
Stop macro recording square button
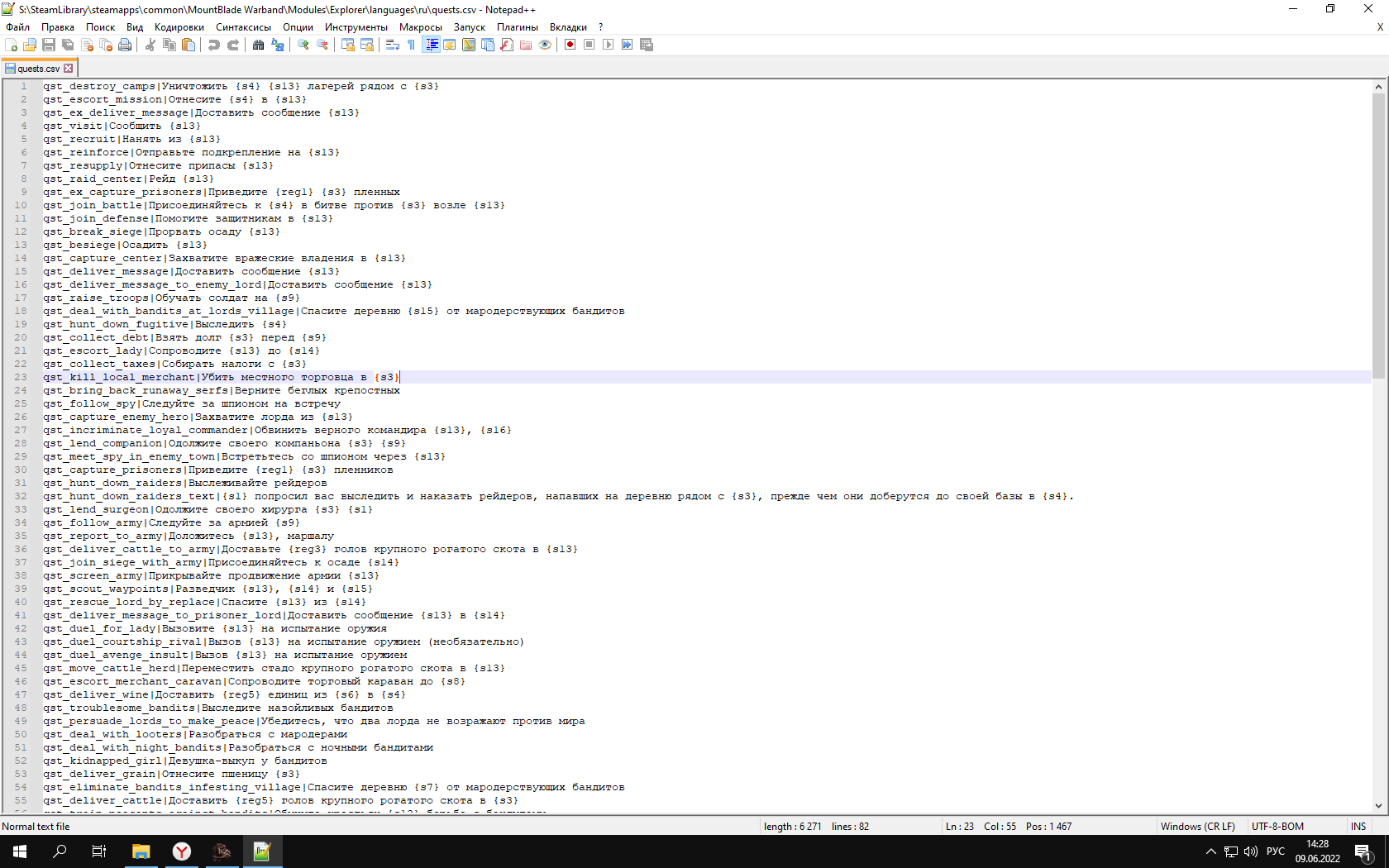(x=589, y=45)
